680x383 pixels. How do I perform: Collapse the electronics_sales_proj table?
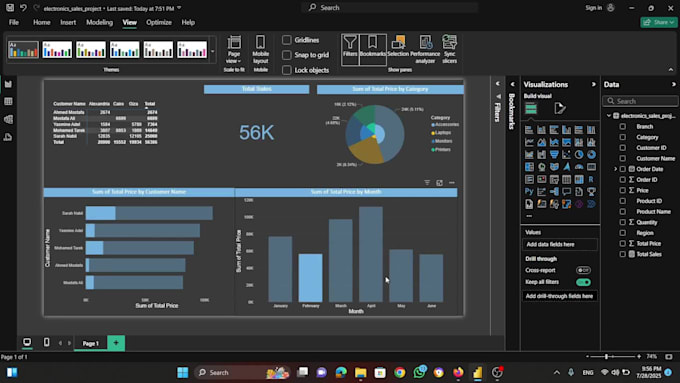click(x=609, y=116)
